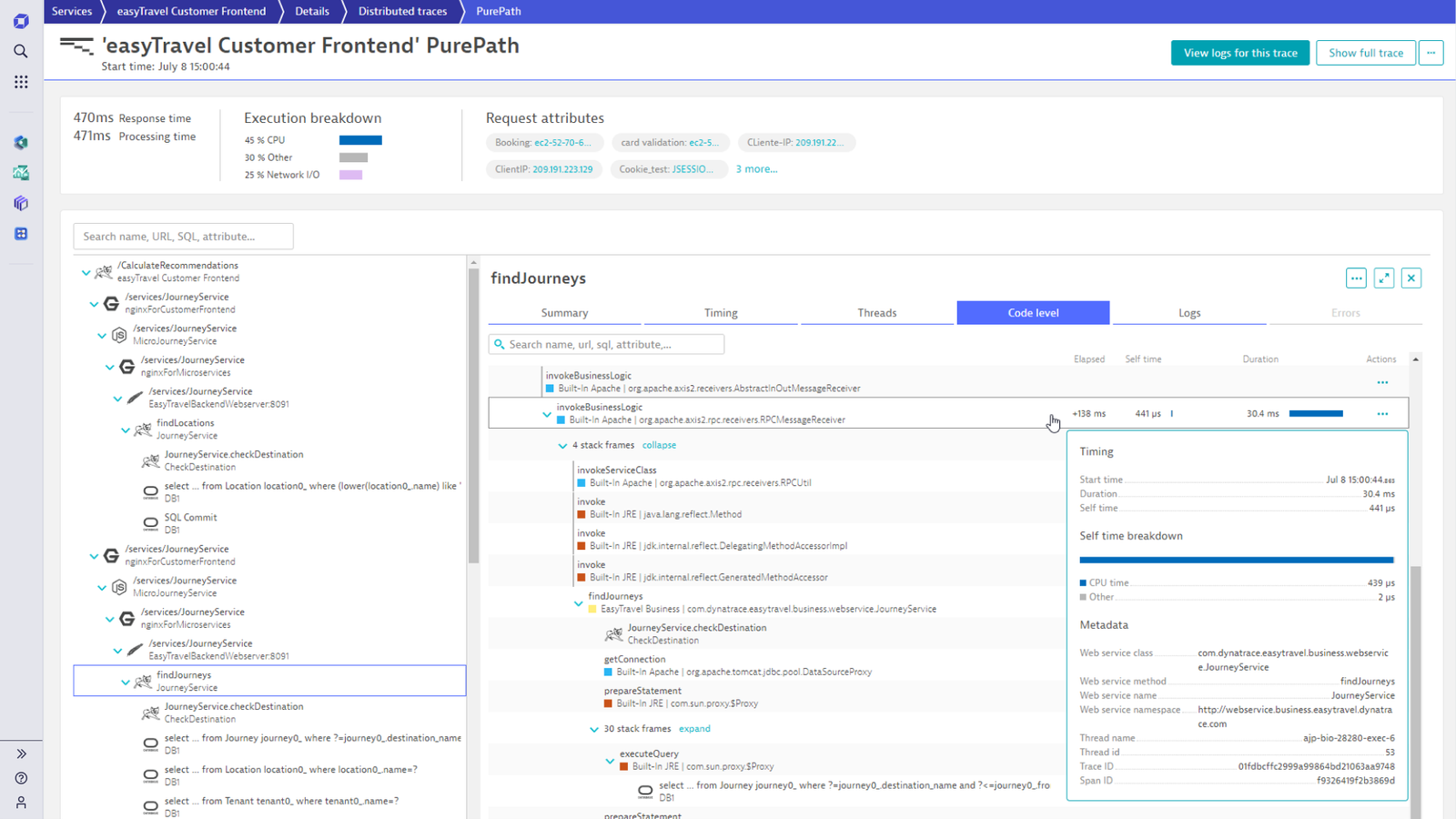This screenshot has width=1456, height=819.
Task: Click database icon in code-level select from Journey row
Action: point(645,792)
